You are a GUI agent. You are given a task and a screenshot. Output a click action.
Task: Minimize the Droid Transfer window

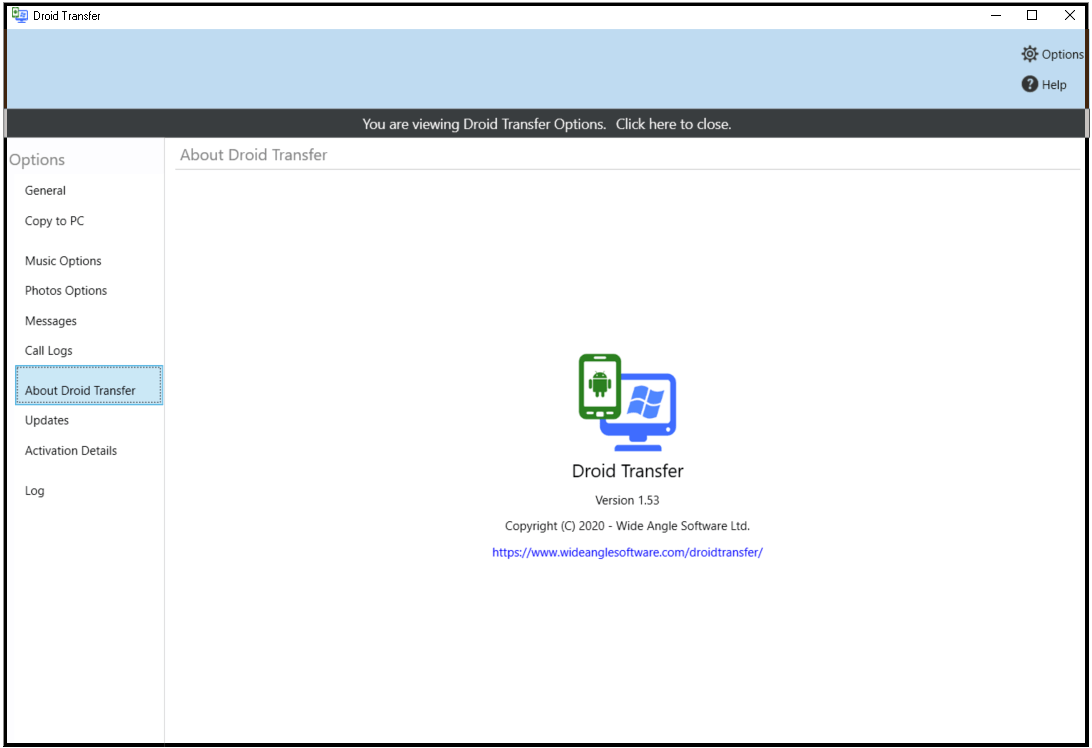coord(996,15)
